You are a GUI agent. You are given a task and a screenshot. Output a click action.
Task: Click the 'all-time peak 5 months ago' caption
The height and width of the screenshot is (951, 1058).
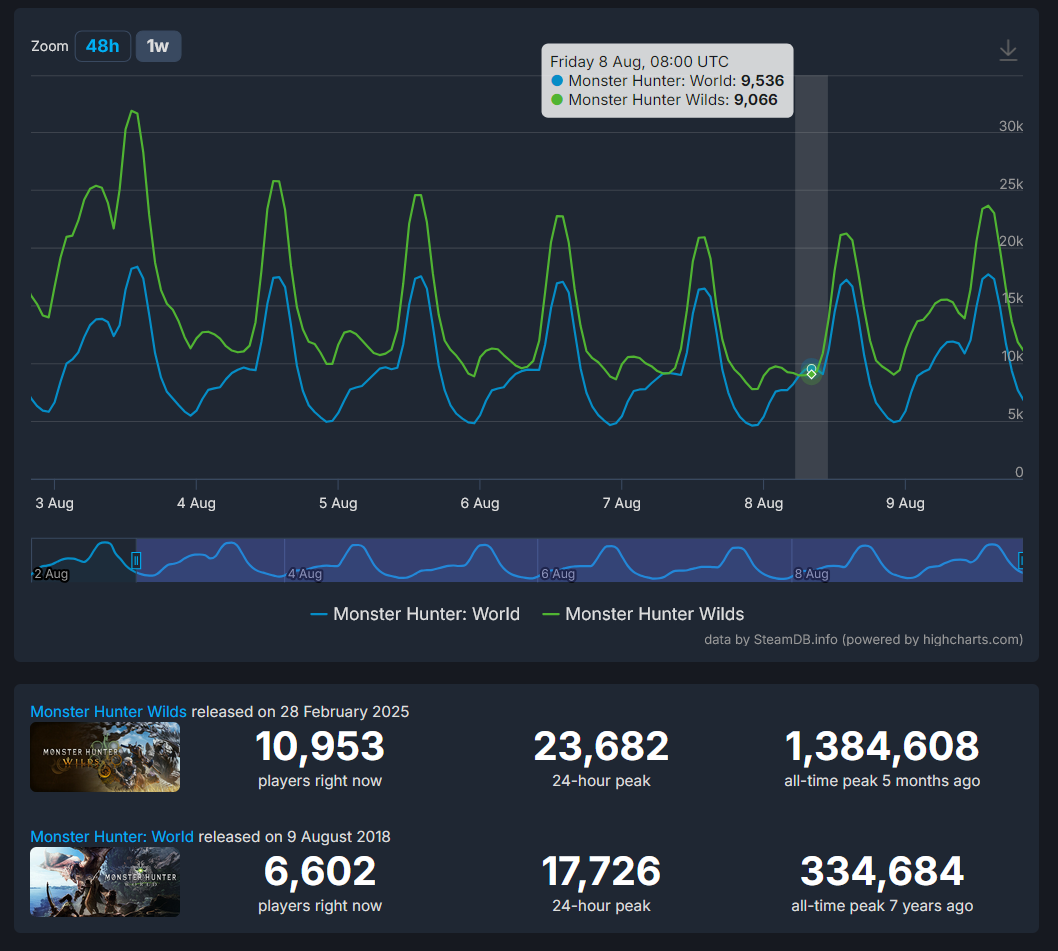pos(882,781)
